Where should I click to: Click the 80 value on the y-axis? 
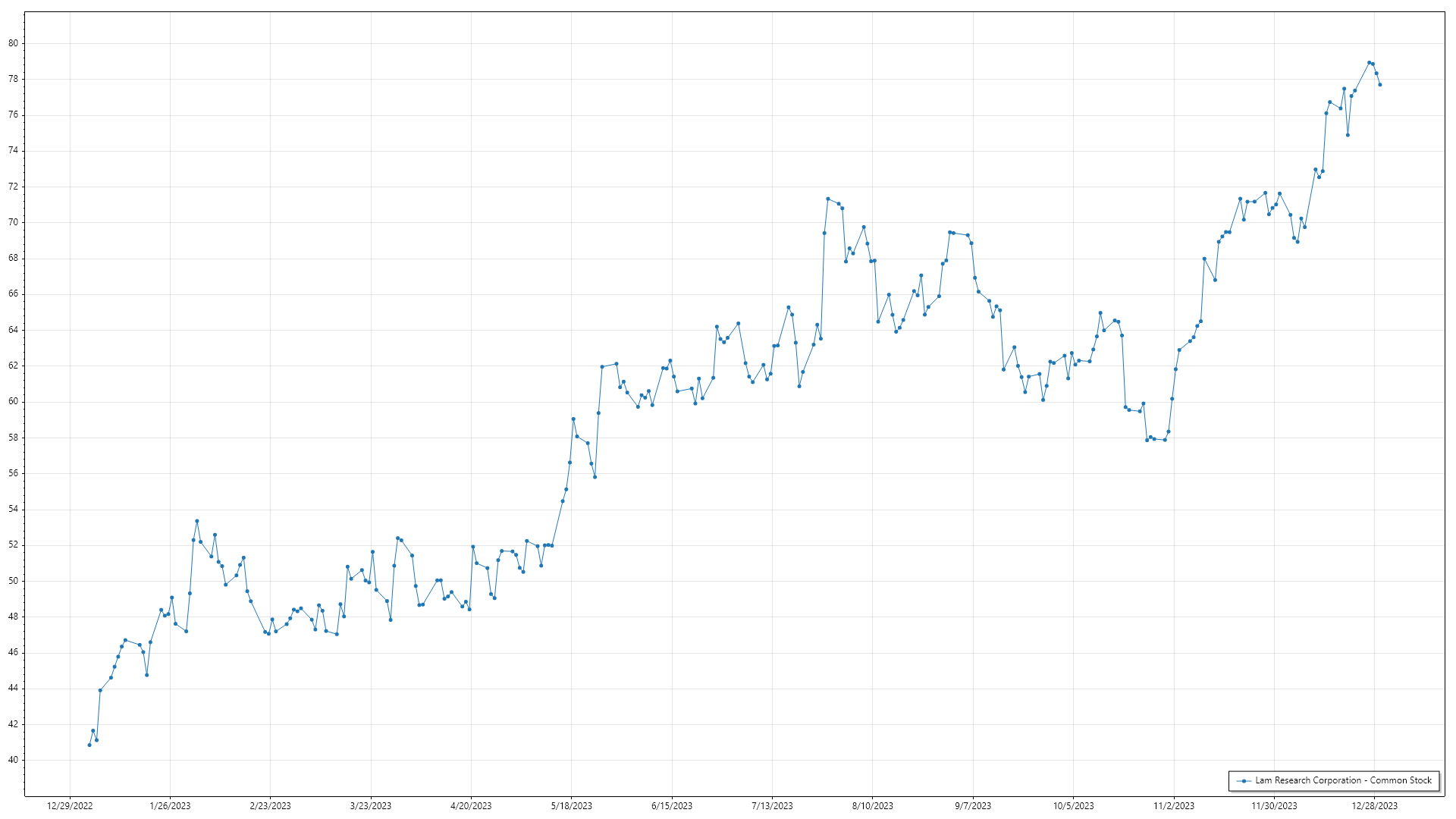pos(14,44)
